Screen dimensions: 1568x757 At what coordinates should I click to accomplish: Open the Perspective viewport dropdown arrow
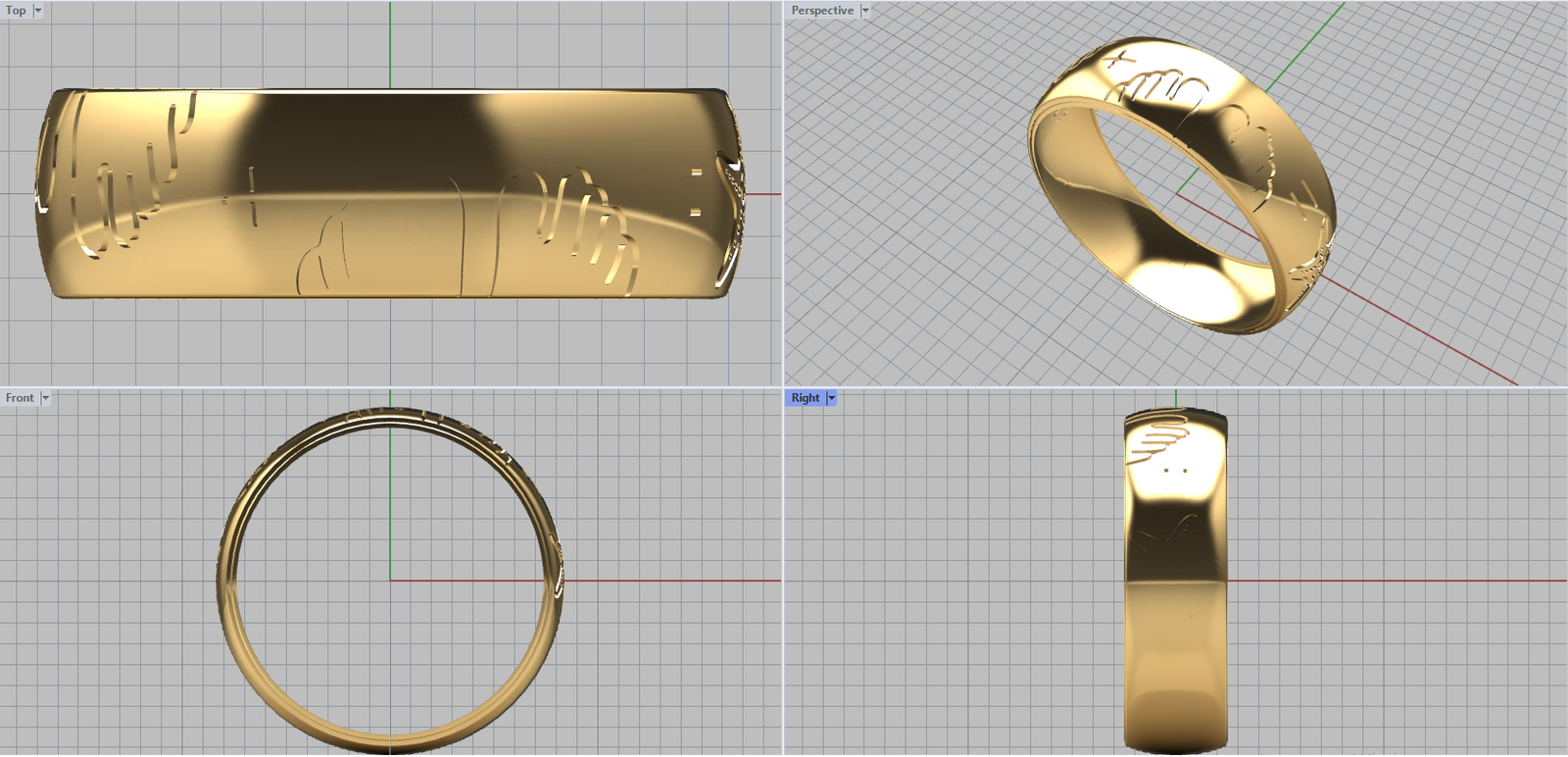pos(865,11)
